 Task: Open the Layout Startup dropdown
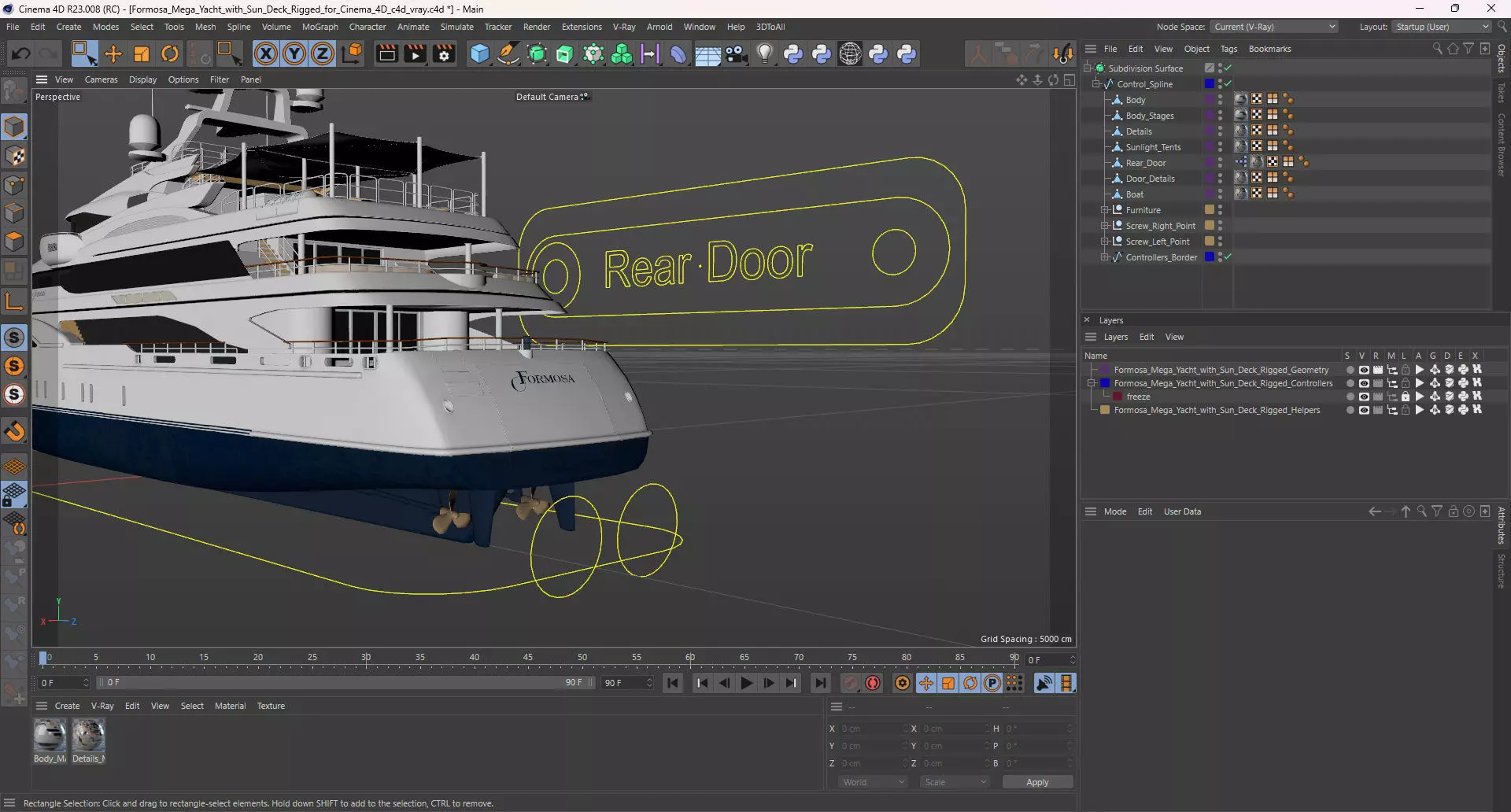(1442, 27)
